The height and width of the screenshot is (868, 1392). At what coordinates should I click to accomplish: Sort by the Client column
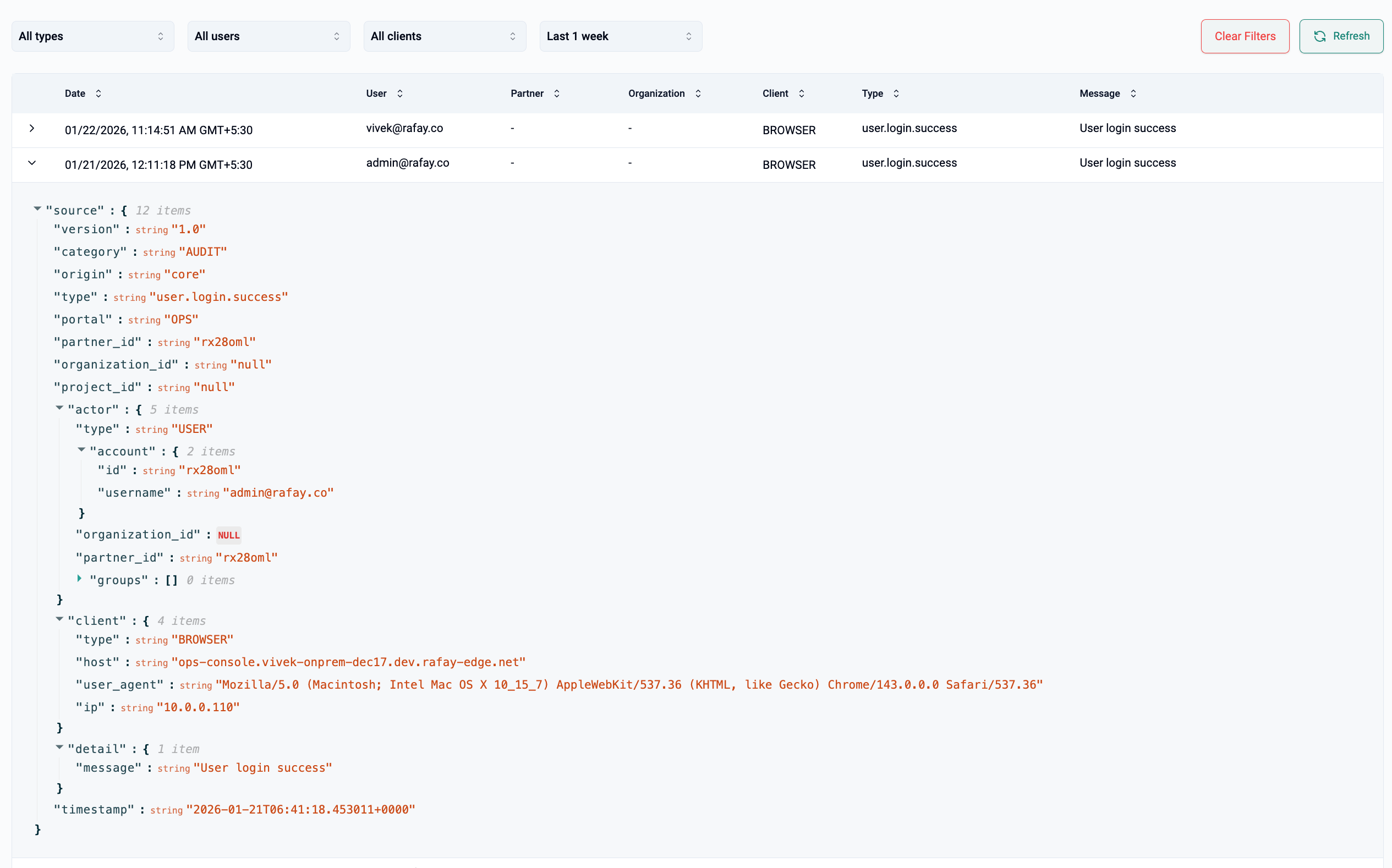pos(801,94)
